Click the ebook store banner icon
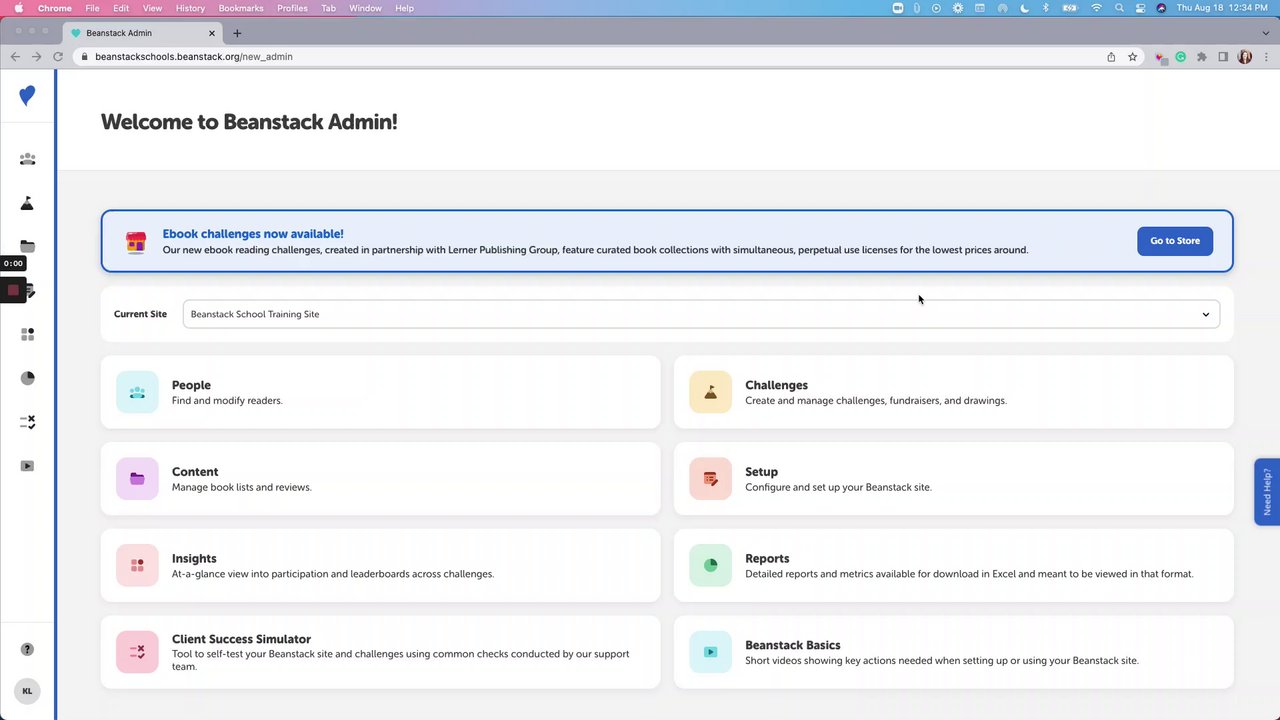This screenshot has width=1280, height=720. (x=136, y=242)
